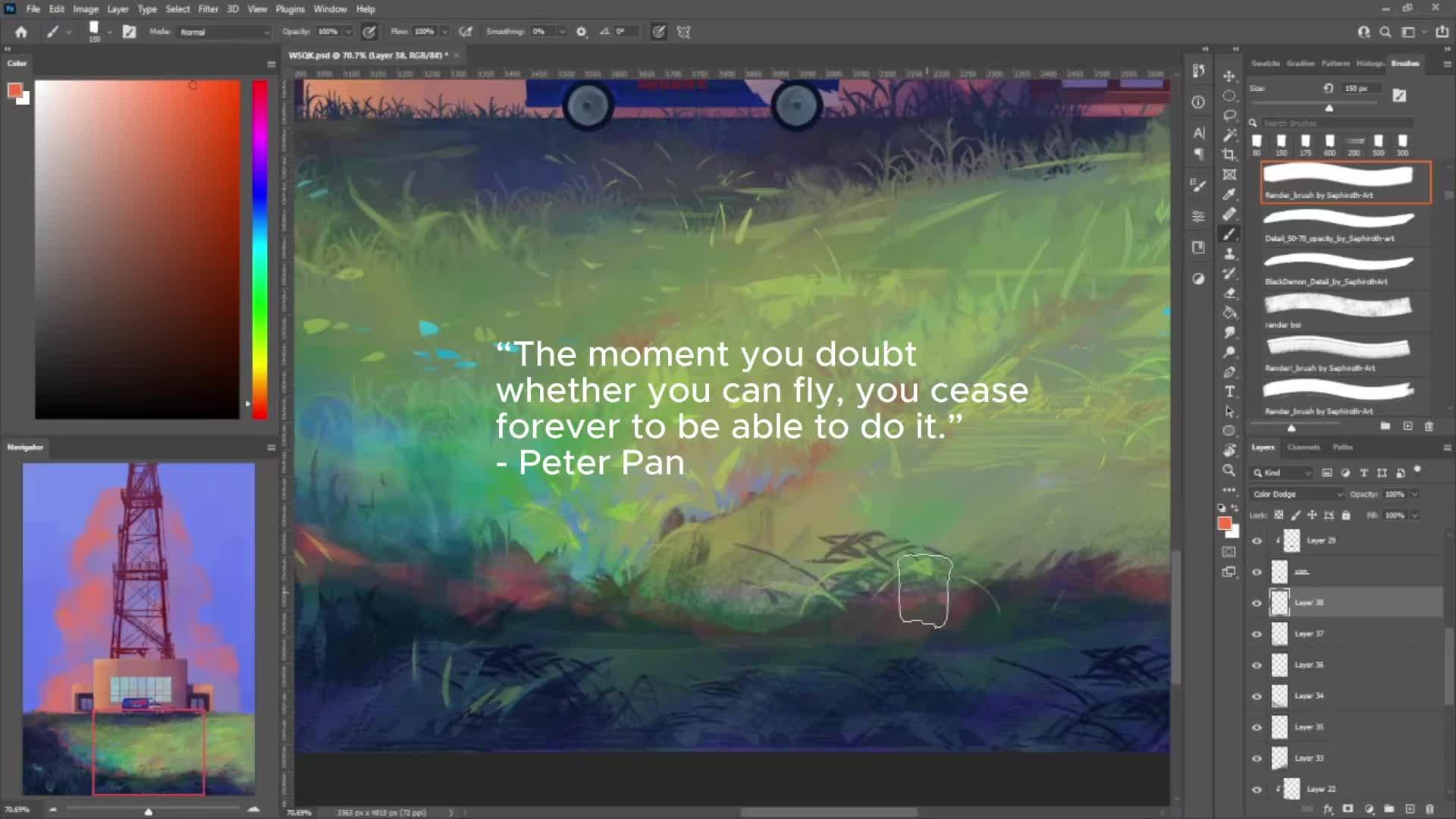This screenshot has height=819, width=1456.
Task: Select the Horizontal Type tool
Action: 1229,391
